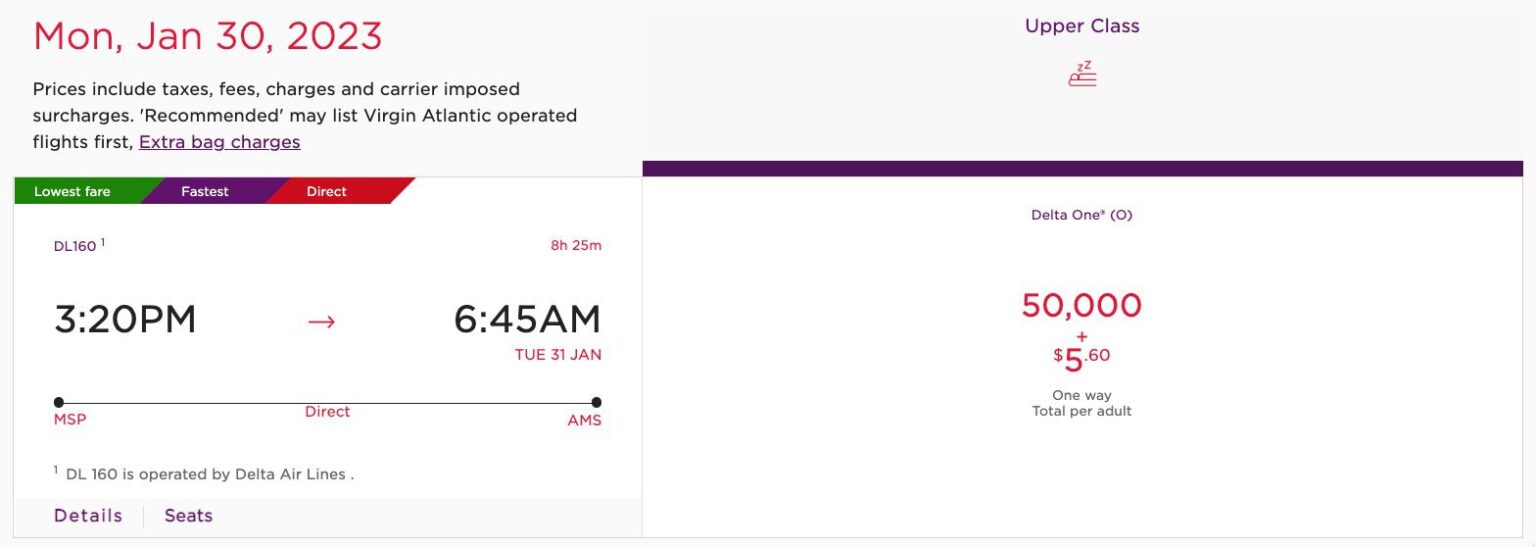Click the 3:20PM departure time

pos(125,319)
